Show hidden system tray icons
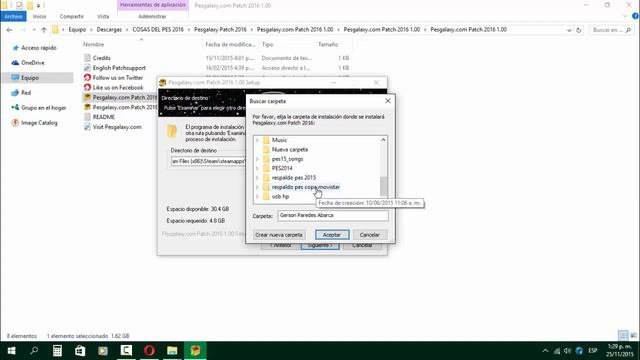The image size is (640, 360). 545,351
